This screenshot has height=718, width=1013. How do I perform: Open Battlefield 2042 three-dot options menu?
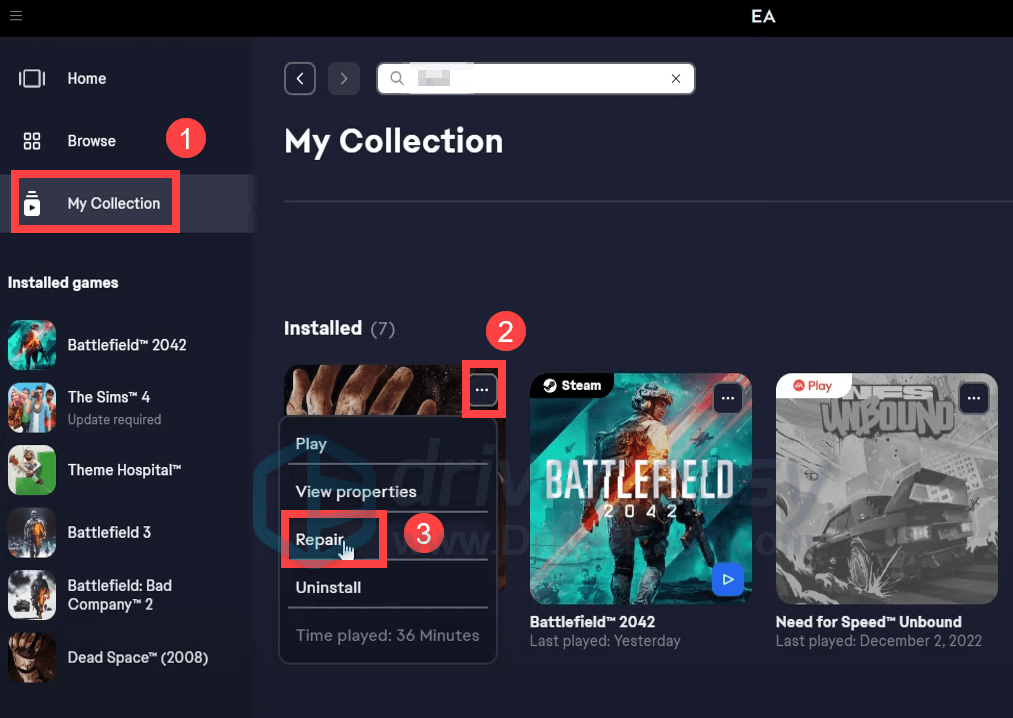pos(728,398)
